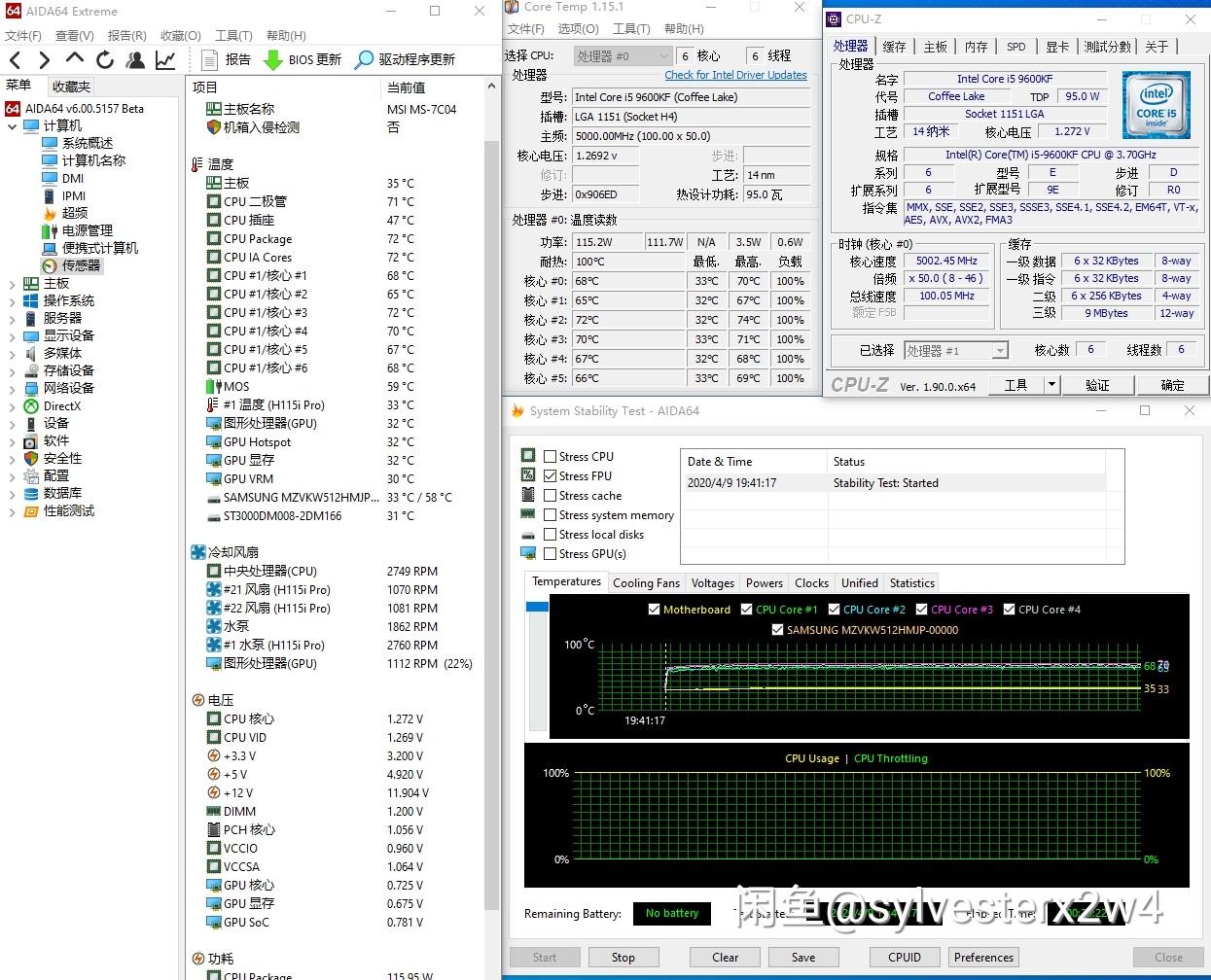Enable Stress GPU(s) checkbox
The width and height of the screenshot is (1211, 980).
coord(551,554)
